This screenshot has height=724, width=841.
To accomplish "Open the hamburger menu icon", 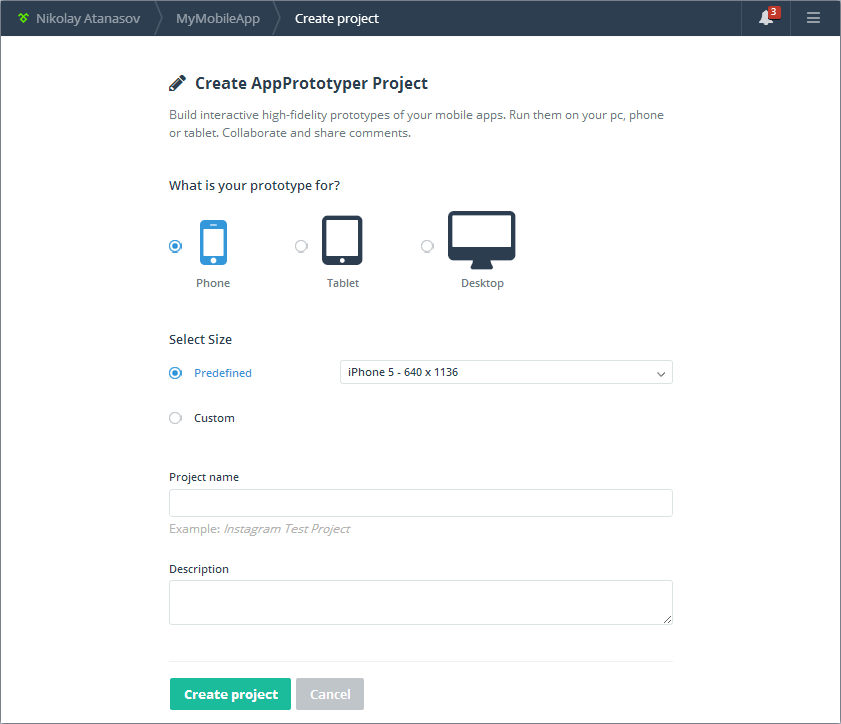I will point(813,18).
